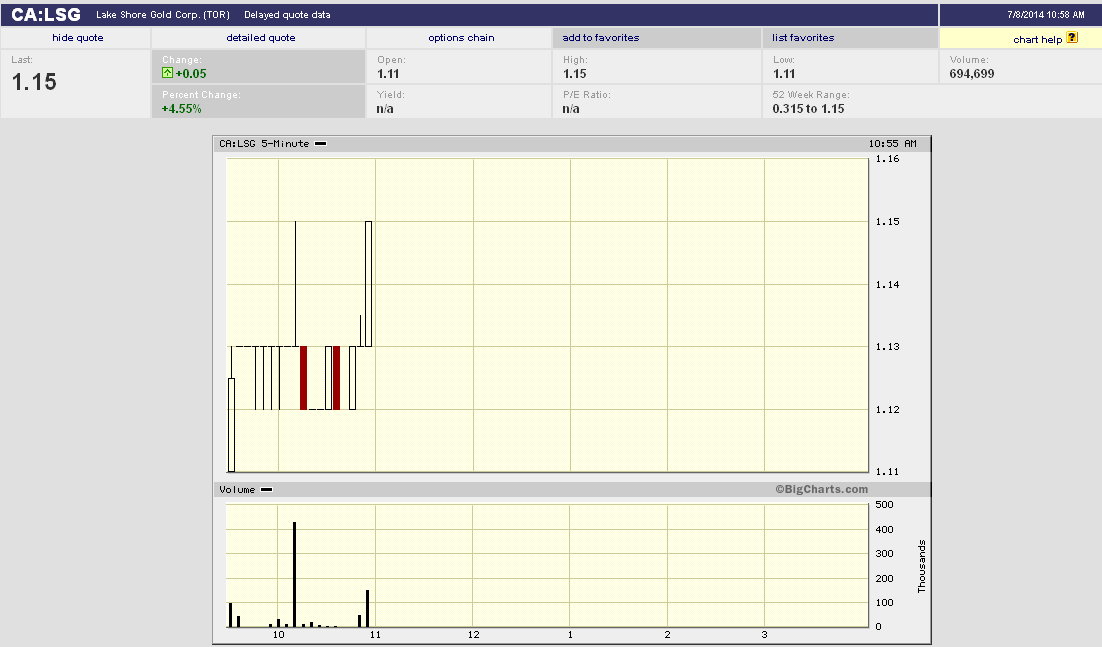Click the Volume legend marker icon
Viewport: 1102px width, 647px height.
tap(266, 490)
